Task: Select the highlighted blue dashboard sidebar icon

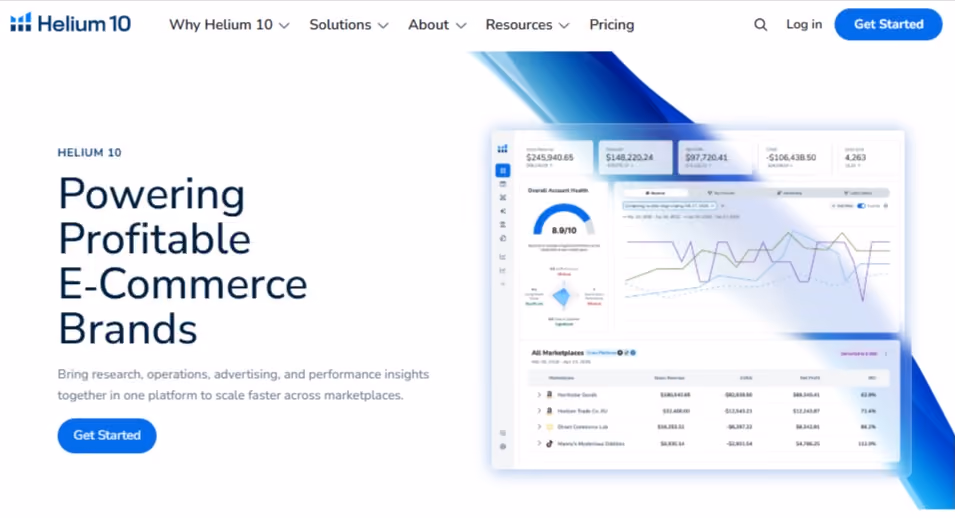Action: 502,170
